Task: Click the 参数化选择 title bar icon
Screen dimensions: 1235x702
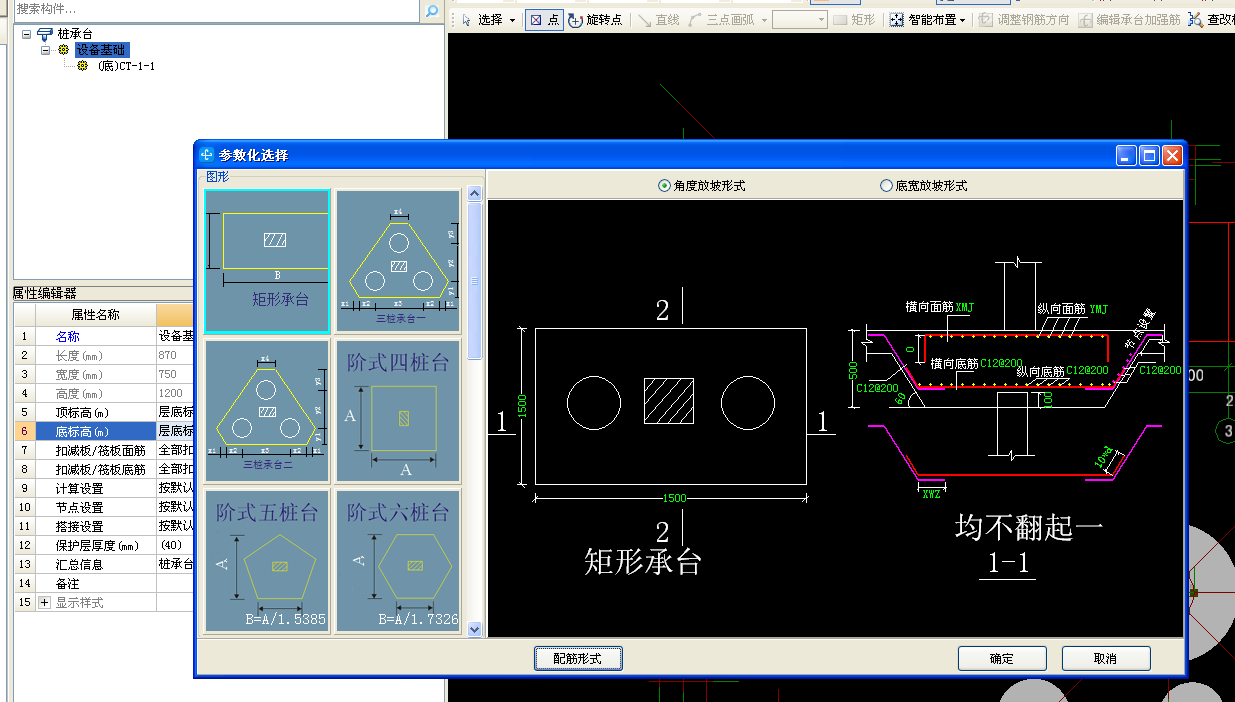Action: (207, 155)
